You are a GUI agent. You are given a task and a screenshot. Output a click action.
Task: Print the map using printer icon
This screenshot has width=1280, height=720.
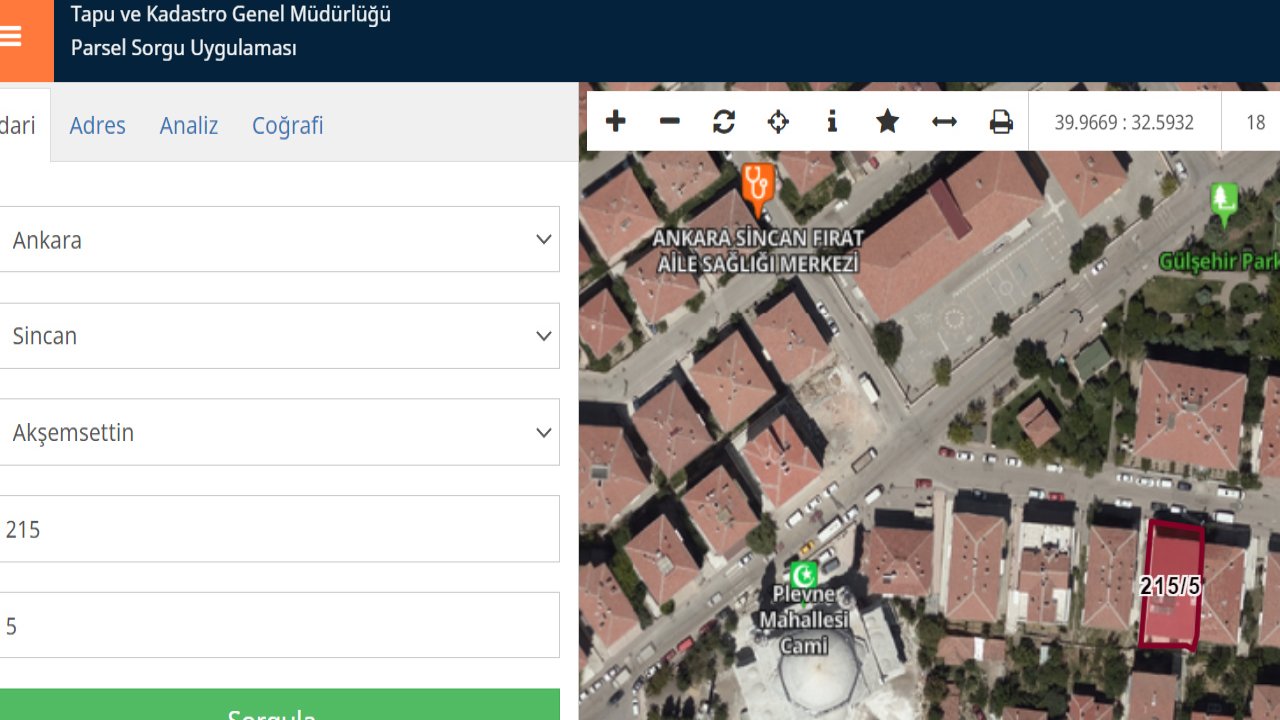1001,122
